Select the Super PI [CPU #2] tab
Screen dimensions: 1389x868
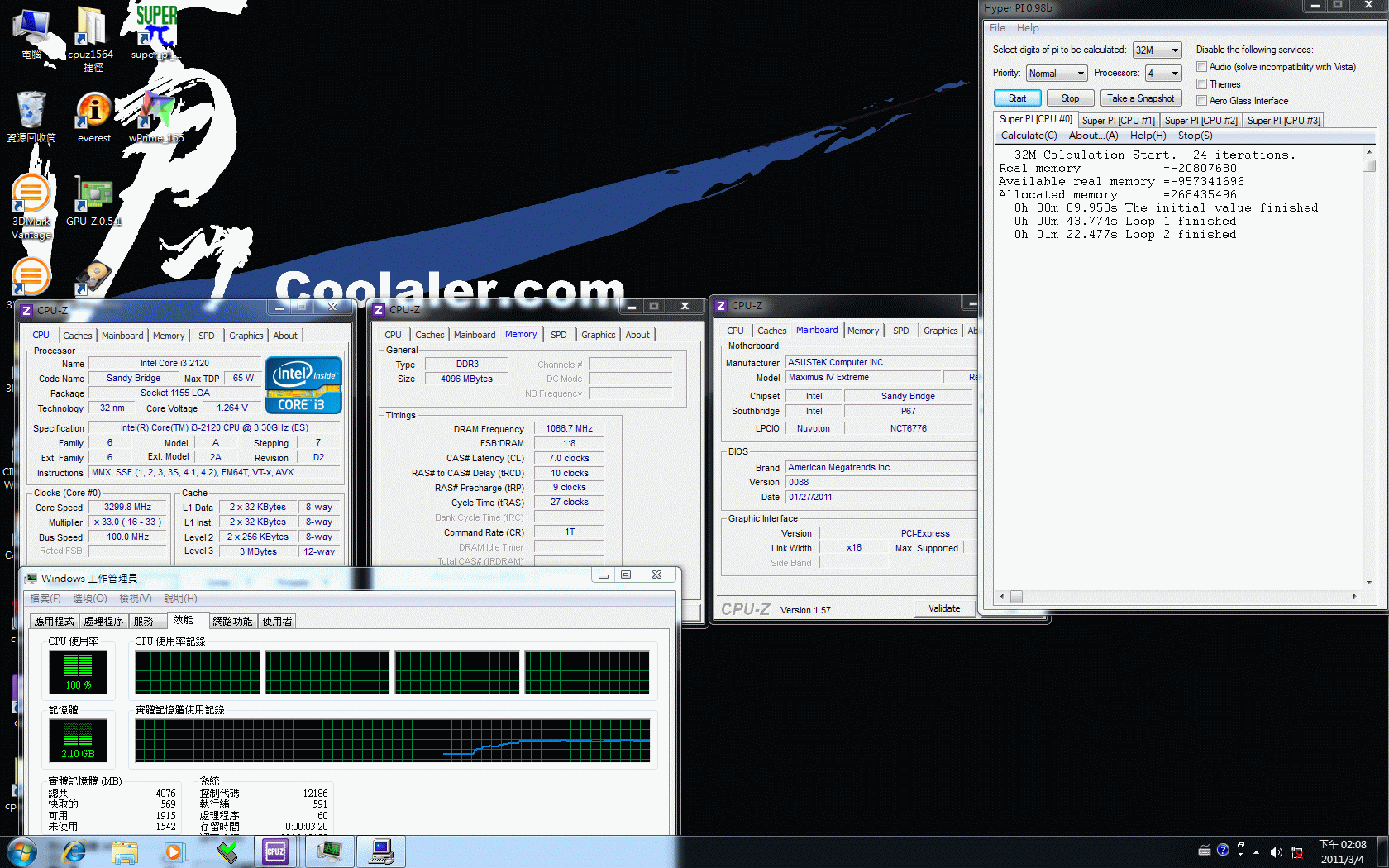click(x=1200, y=121)
